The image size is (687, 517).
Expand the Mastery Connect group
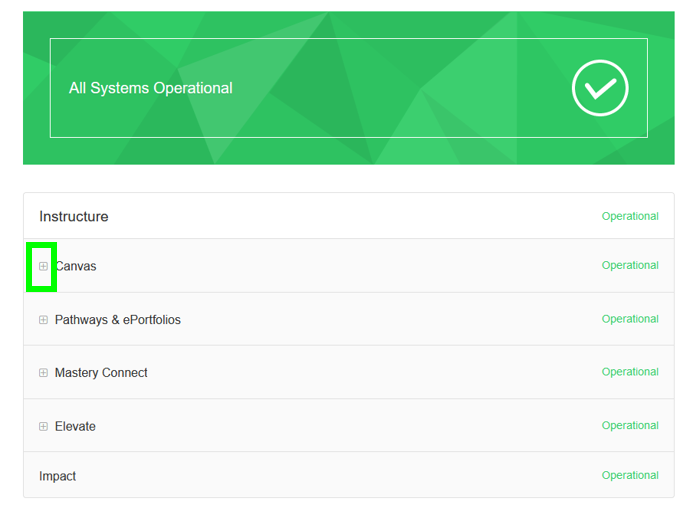pos(43,373)
